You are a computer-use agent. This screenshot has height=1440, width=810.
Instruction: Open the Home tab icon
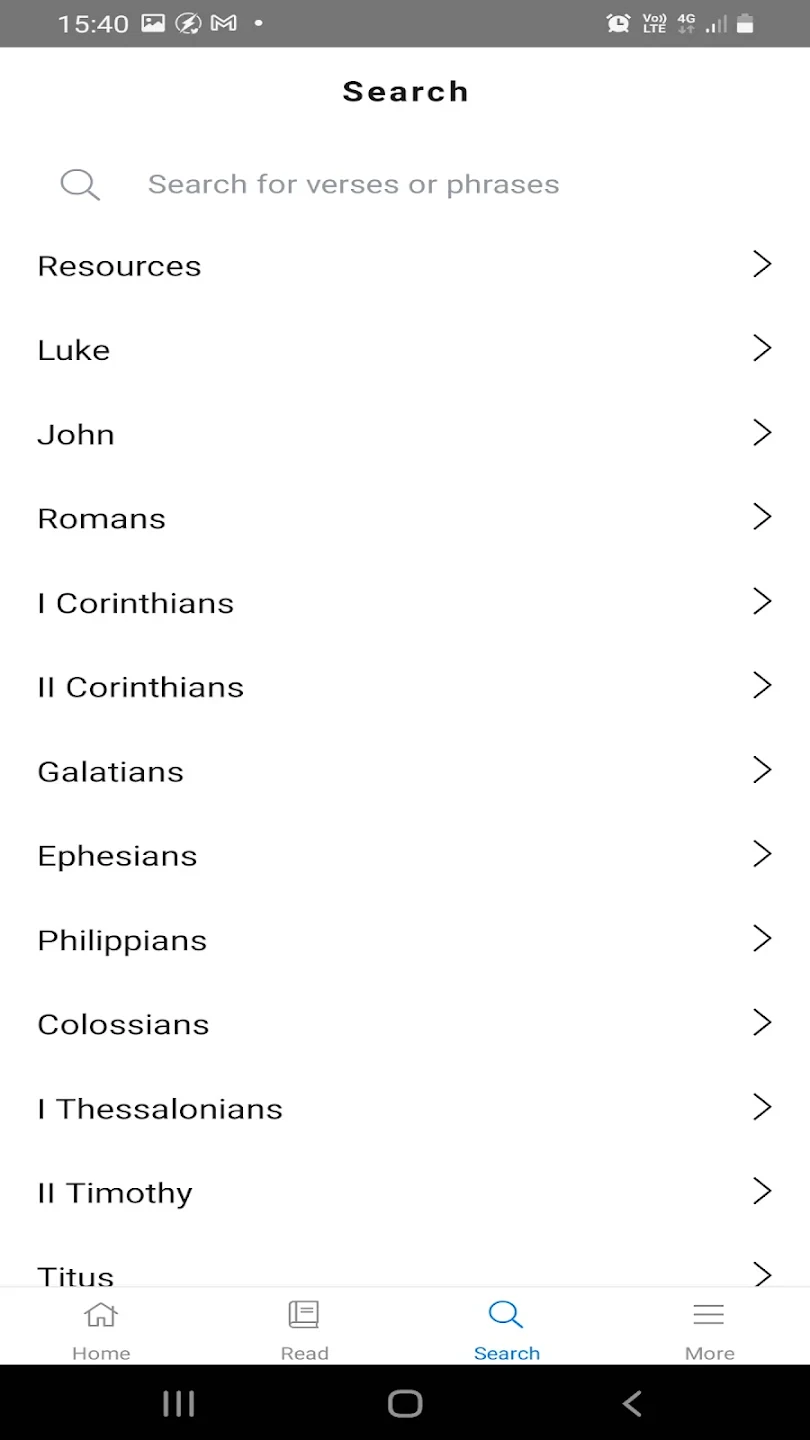point(101,1314)
